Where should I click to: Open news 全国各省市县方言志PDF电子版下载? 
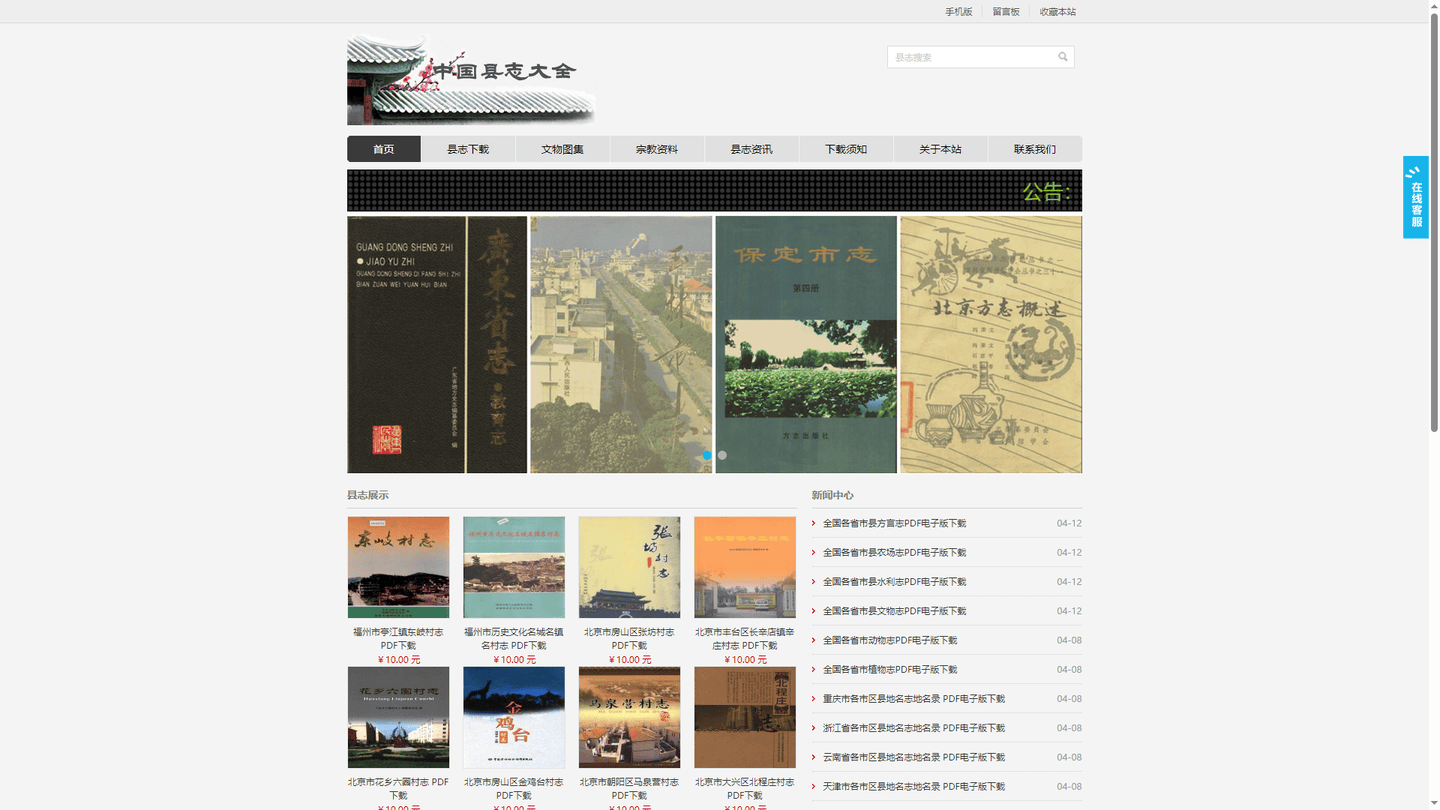click(894, 523)
